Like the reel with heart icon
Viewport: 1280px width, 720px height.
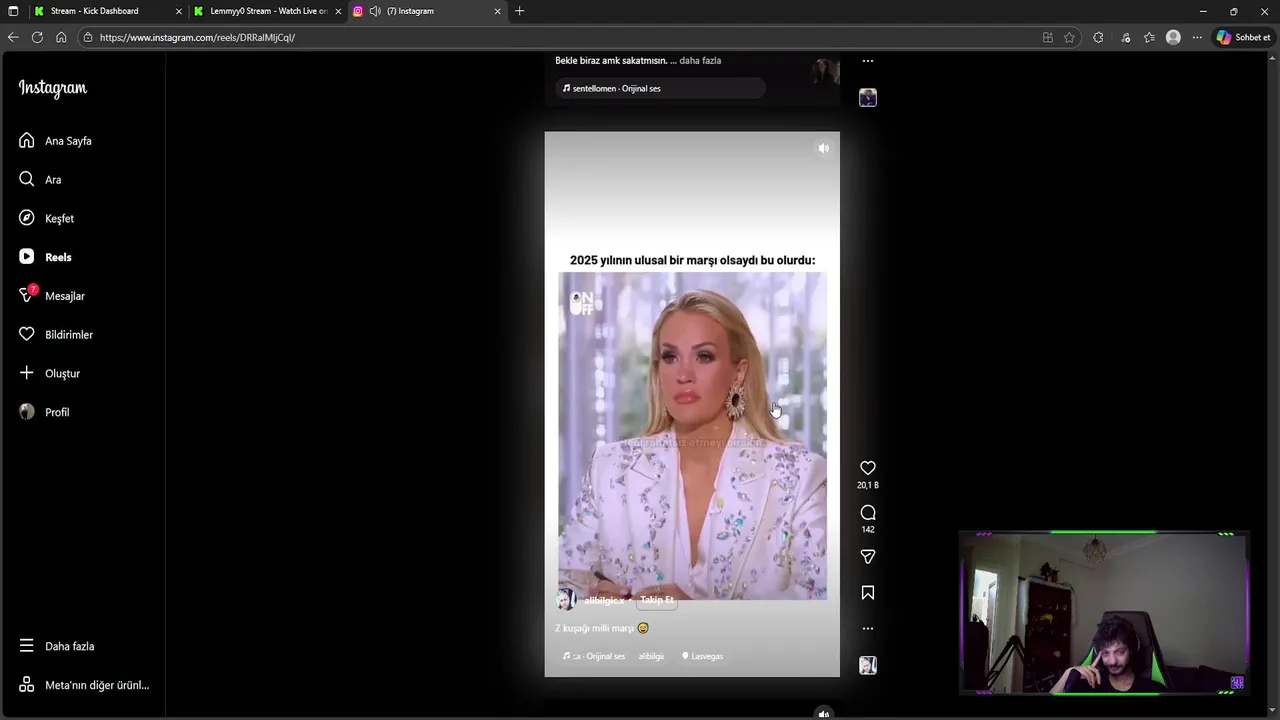point(868,468)
